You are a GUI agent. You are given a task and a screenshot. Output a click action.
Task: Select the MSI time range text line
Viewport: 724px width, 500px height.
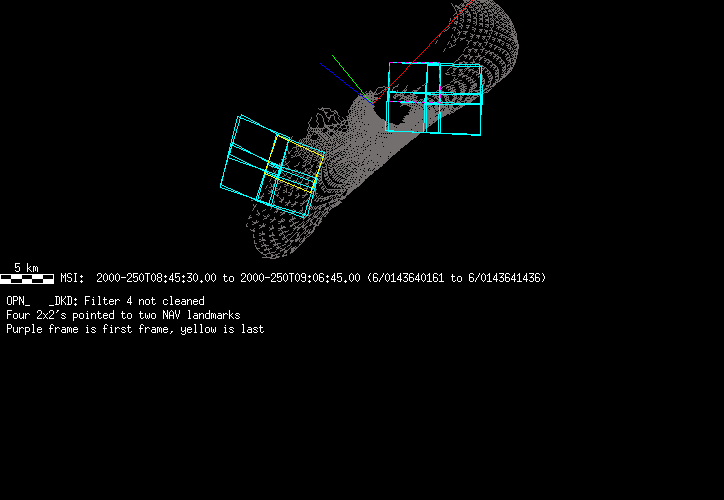[303, 278]
